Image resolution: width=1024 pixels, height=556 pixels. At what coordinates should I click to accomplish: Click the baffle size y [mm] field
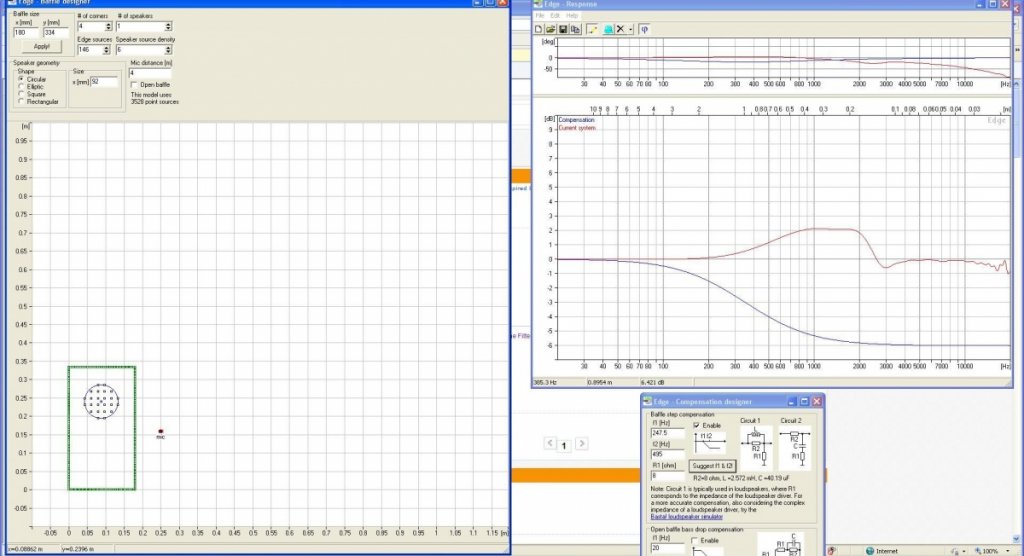56,33
